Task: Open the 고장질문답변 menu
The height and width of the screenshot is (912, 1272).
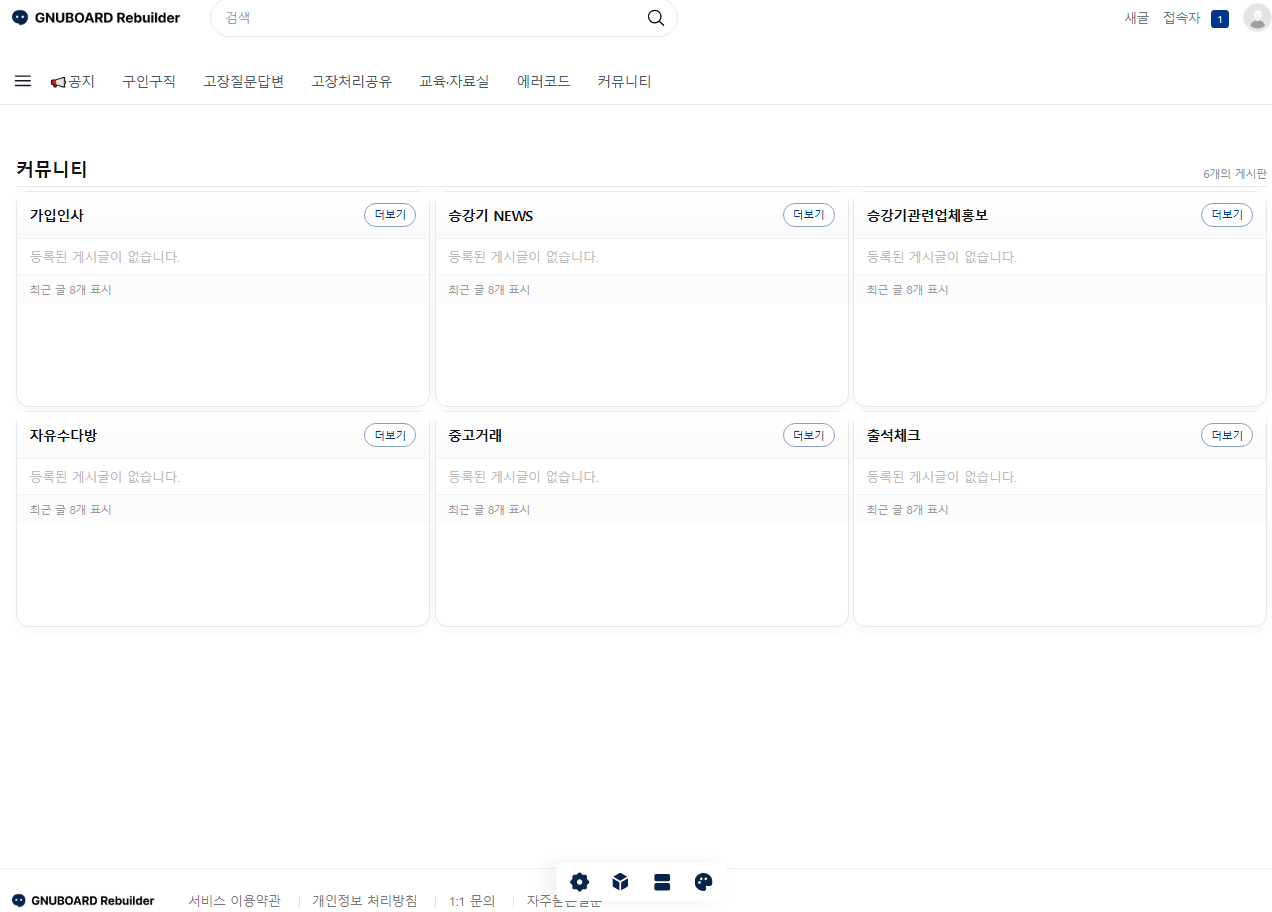Action: pyautogui.click(x=243, y=82)
